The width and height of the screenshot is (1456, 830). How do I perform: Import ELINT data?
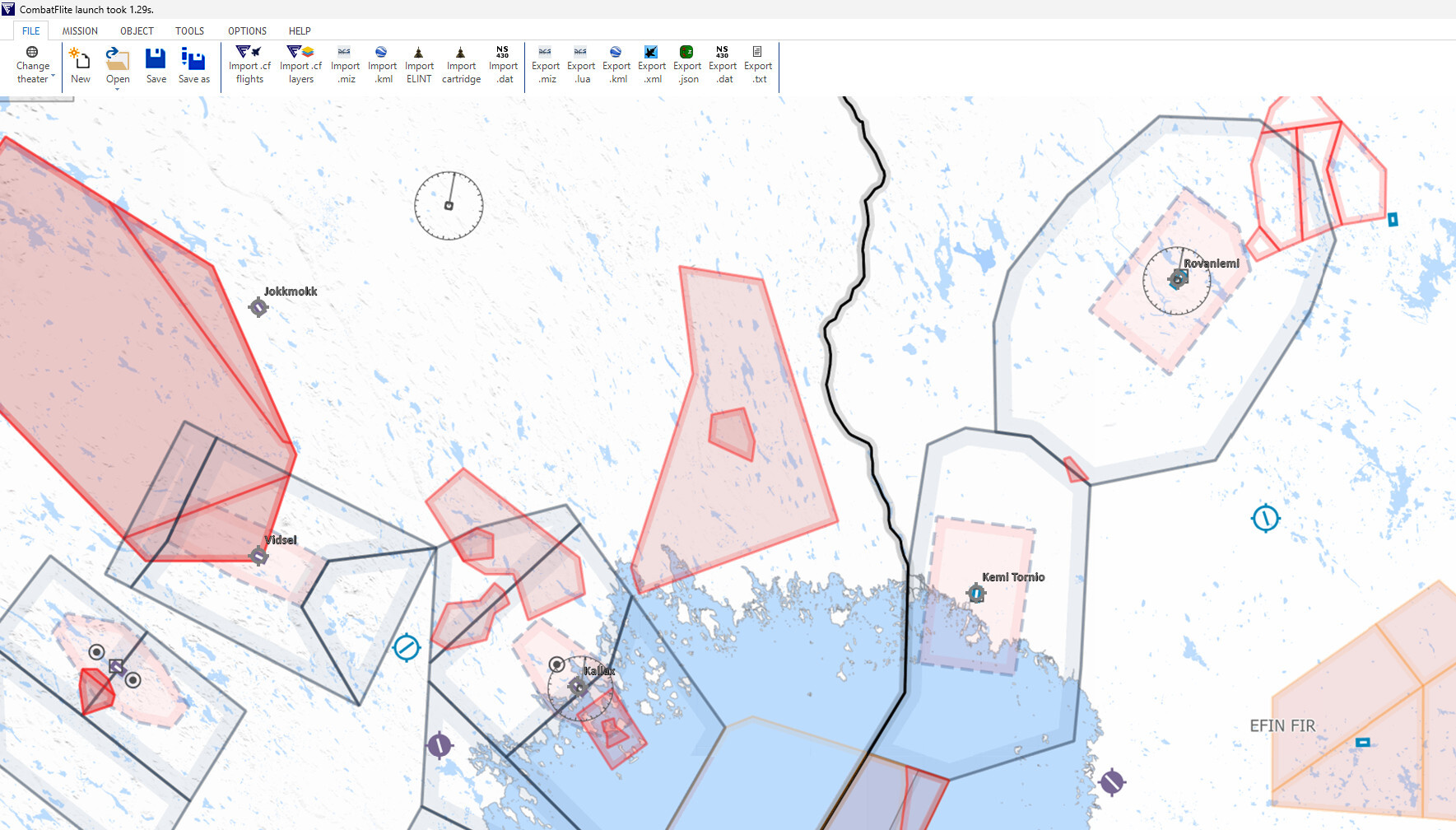(x=419, y=65)
